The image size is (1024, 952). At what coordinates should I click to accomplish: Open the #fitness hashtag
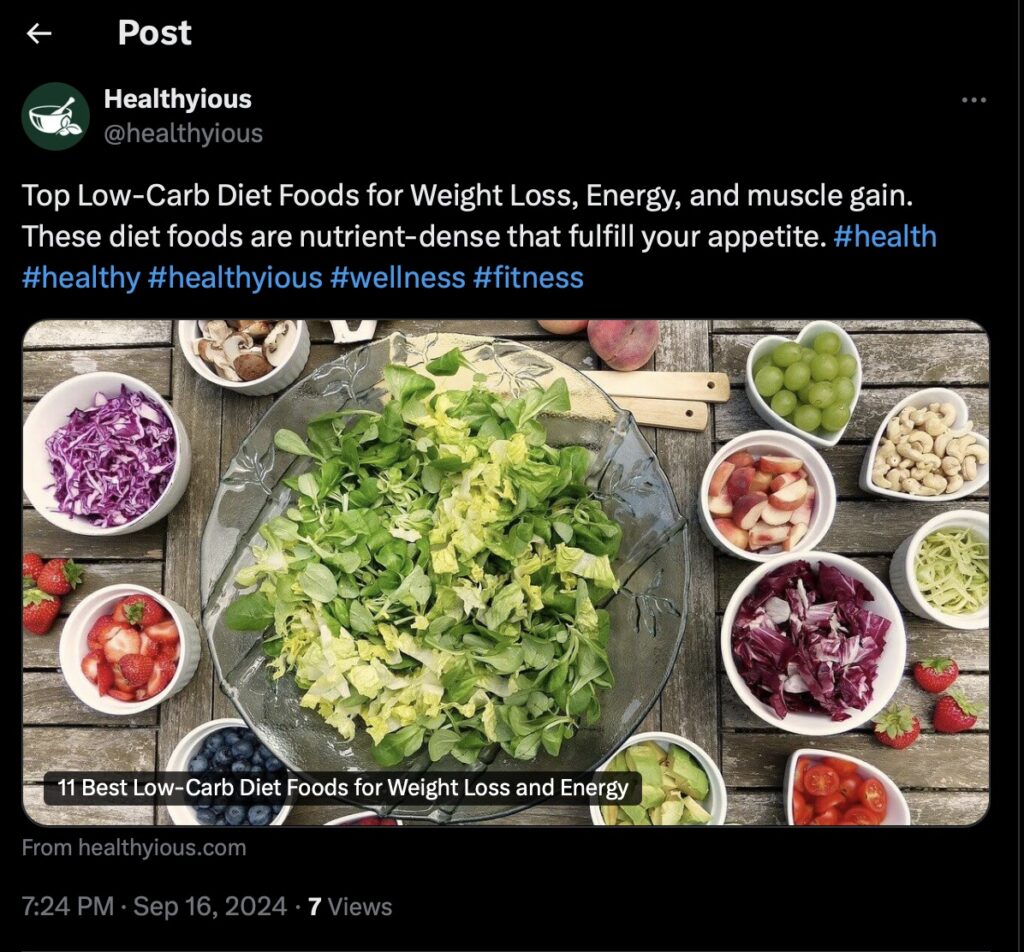click(530, 277)
